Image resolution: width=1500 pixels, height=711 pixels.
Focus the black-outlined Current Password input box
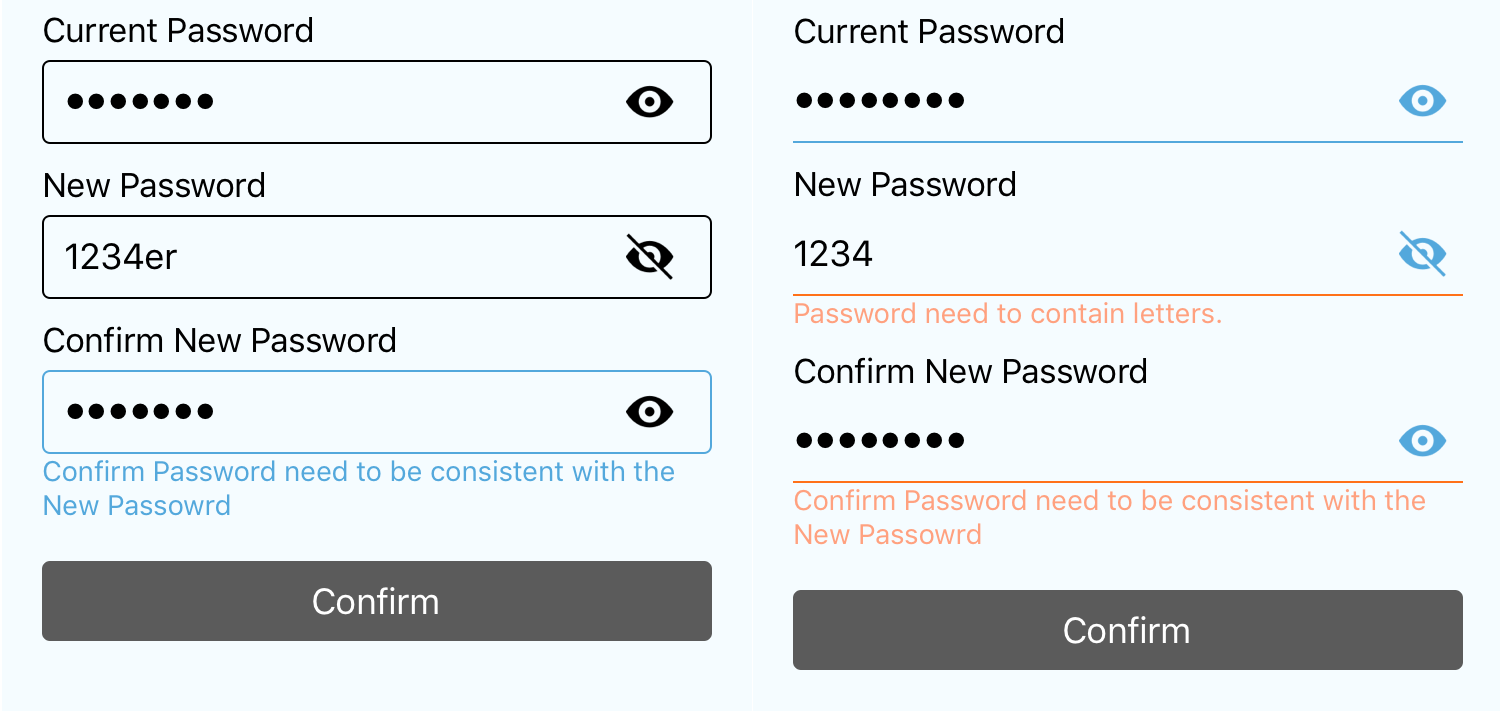(x=330, y=102)
